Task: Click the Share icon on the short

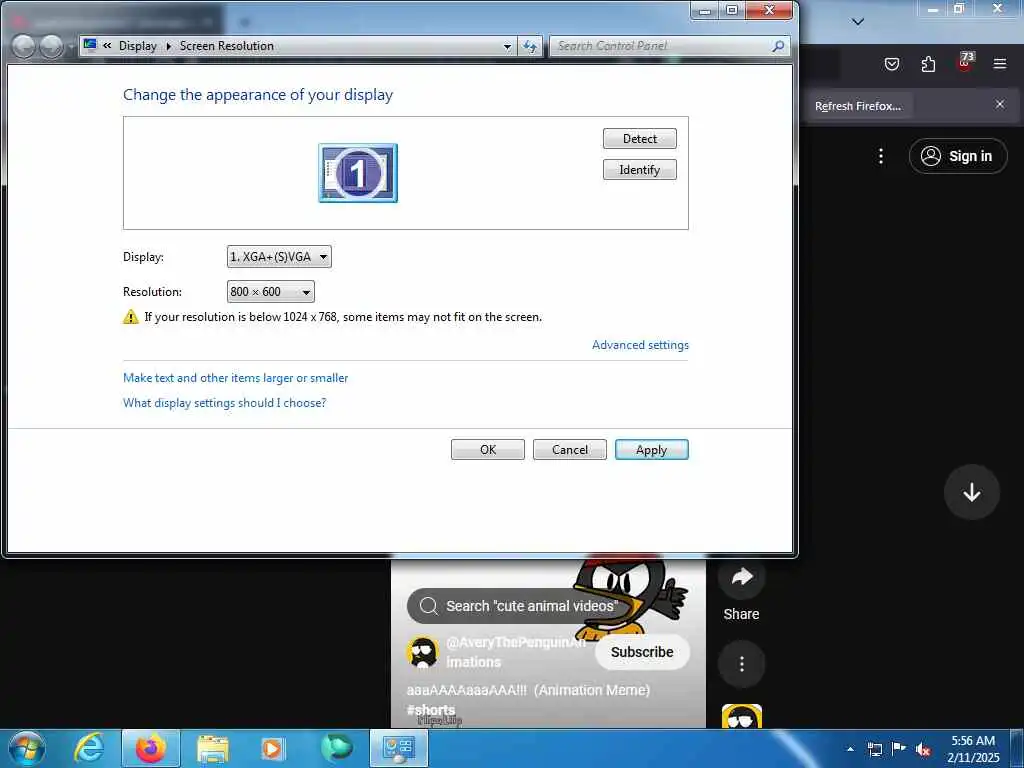Action: pos(741,577)
